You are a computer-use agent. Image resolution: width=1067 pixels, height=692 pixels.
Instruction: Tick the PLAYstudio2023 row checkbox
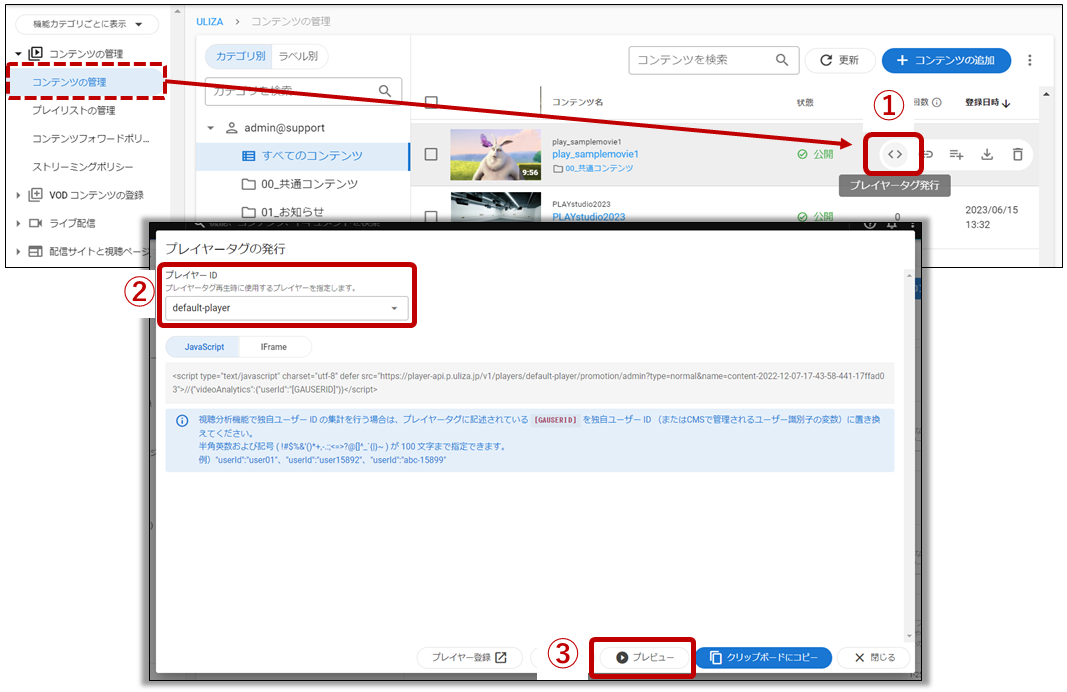(x=431, y=216)
